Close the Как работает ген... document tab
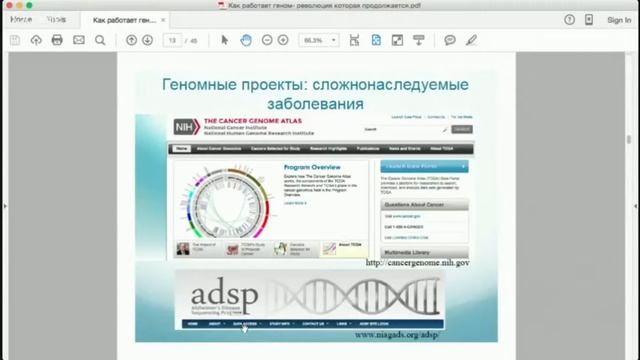This screenshot has width=640, height=360. click(x=163, y=20)
